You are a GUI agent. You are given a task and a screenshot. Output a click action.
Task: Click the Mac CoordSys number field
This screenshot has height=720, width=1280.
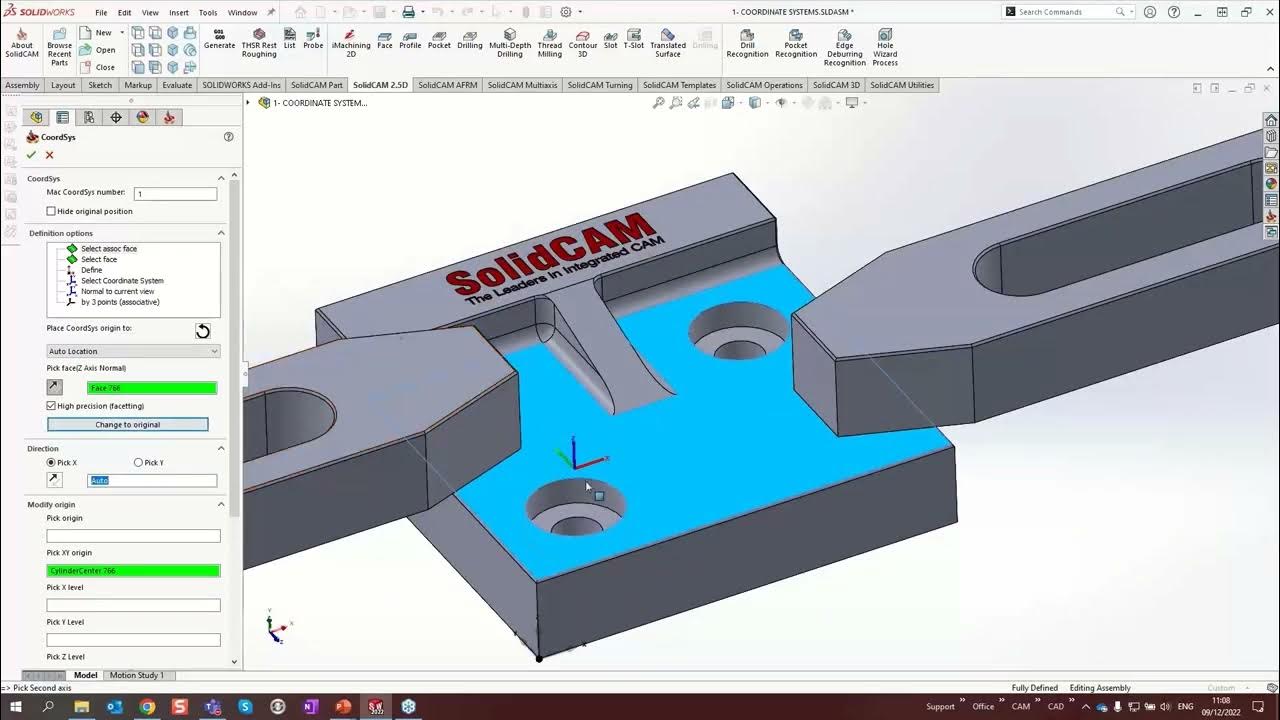click(175, 194)
